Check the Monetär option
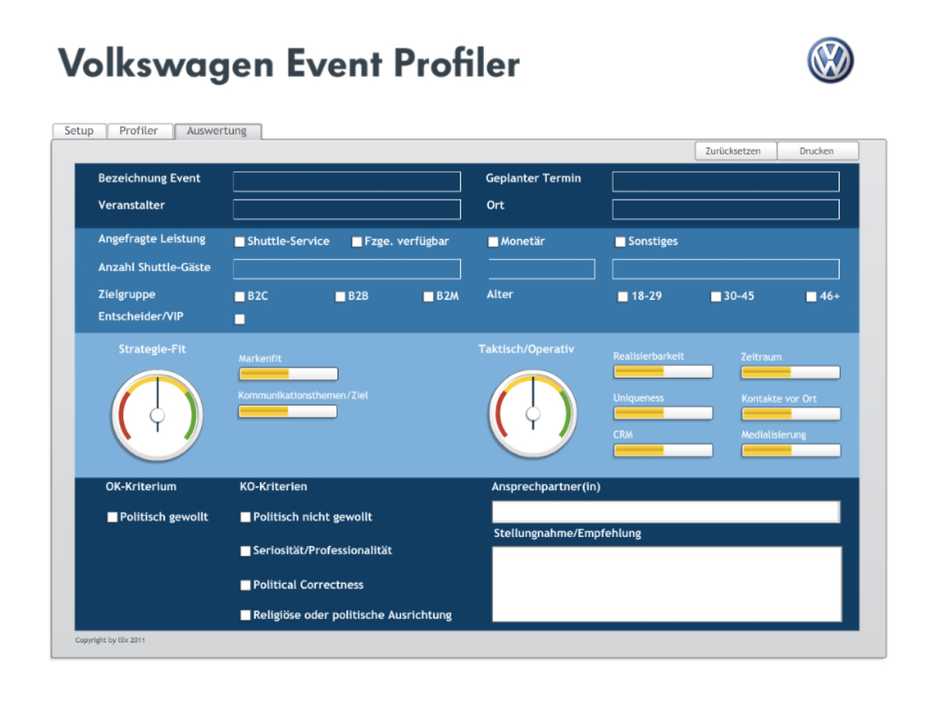This screenshot has height=717, width=950. coord(493,242)
